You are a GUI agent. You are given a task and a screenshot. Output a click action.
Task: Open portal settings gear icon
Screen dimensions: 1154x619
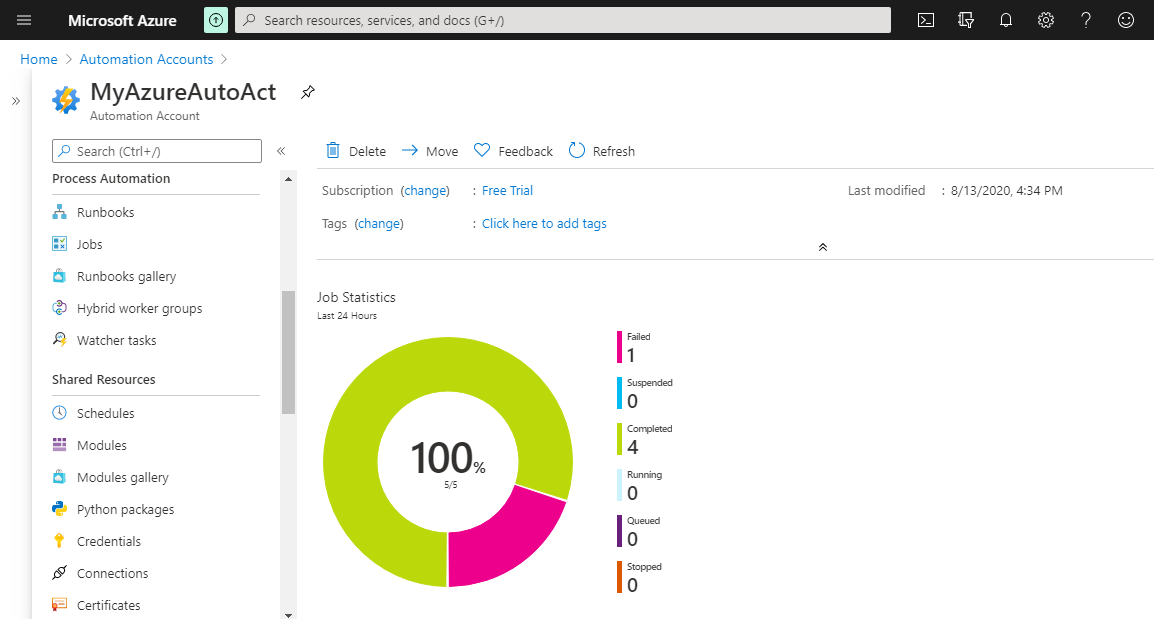click(x=1046, y=20)
